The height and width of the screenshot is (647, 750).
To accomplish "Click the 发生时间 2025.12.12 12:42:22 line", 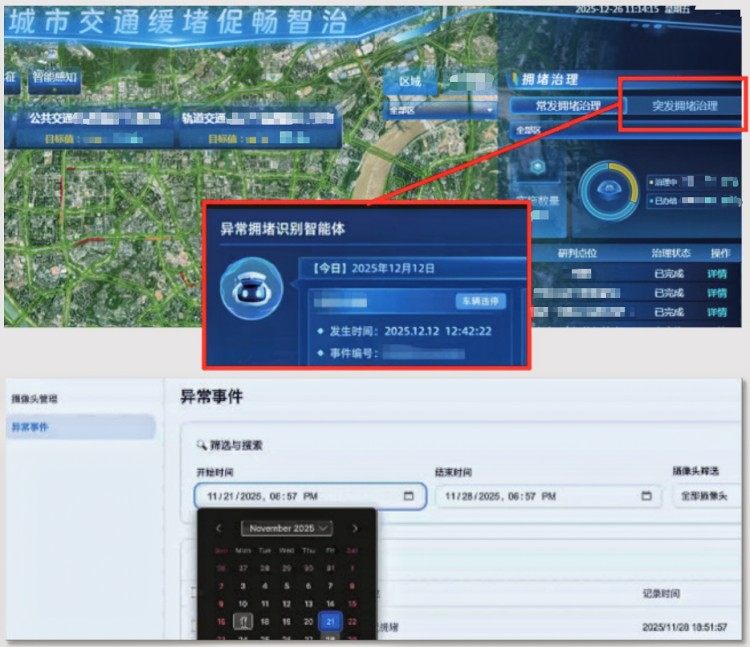I will (x=405, y=331).
